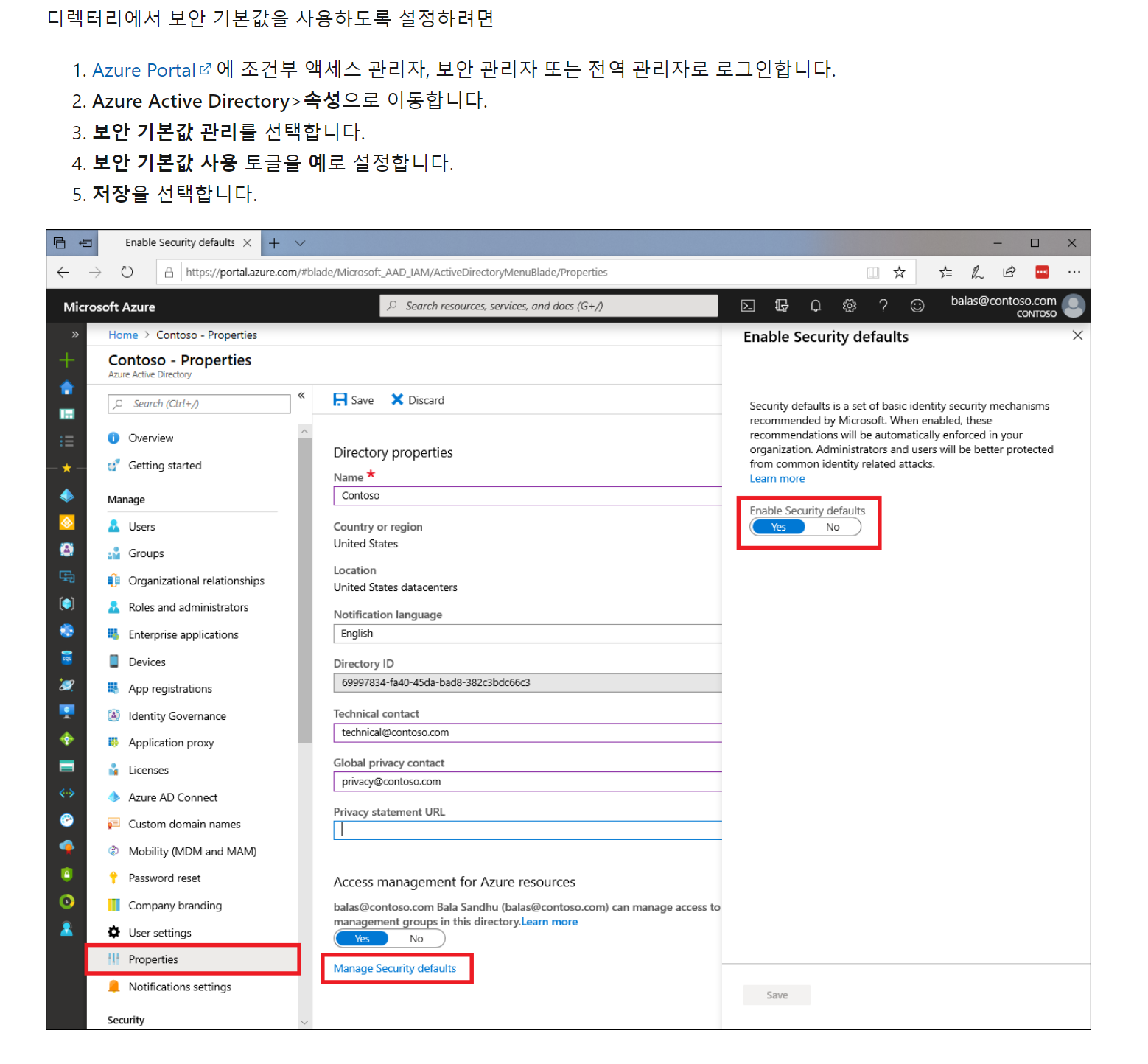Image resolution: width=1148 pixels, height=1064 pixels.
Task: Close the Enable Security defaults panel
Action: 1077,335
